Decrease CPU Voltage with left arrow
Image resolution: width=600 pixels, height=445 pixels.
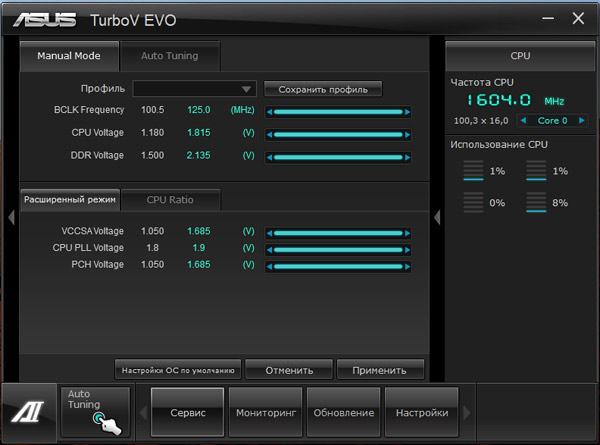(269, 135)
